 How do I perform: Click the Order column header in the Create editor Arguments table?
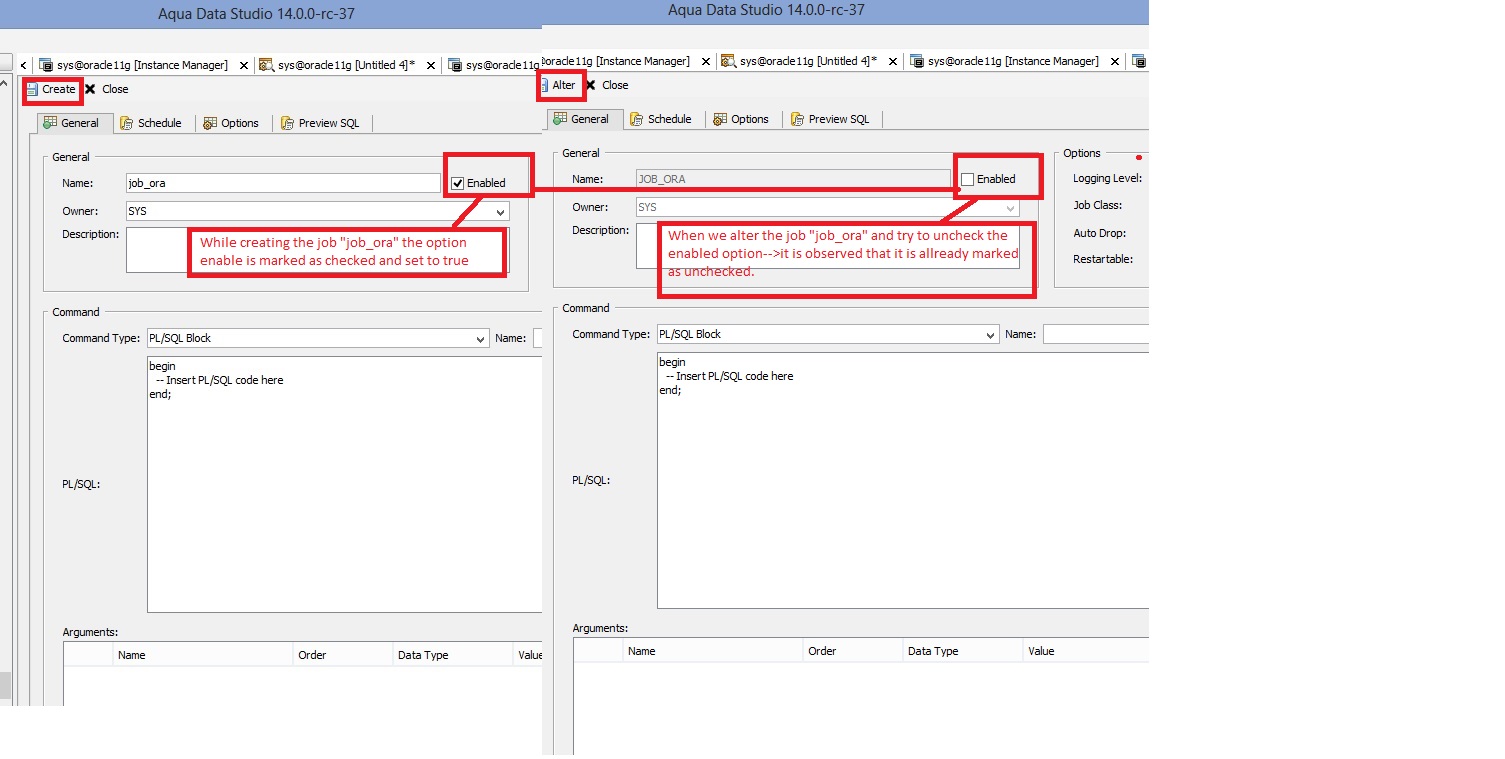[343, 655]
